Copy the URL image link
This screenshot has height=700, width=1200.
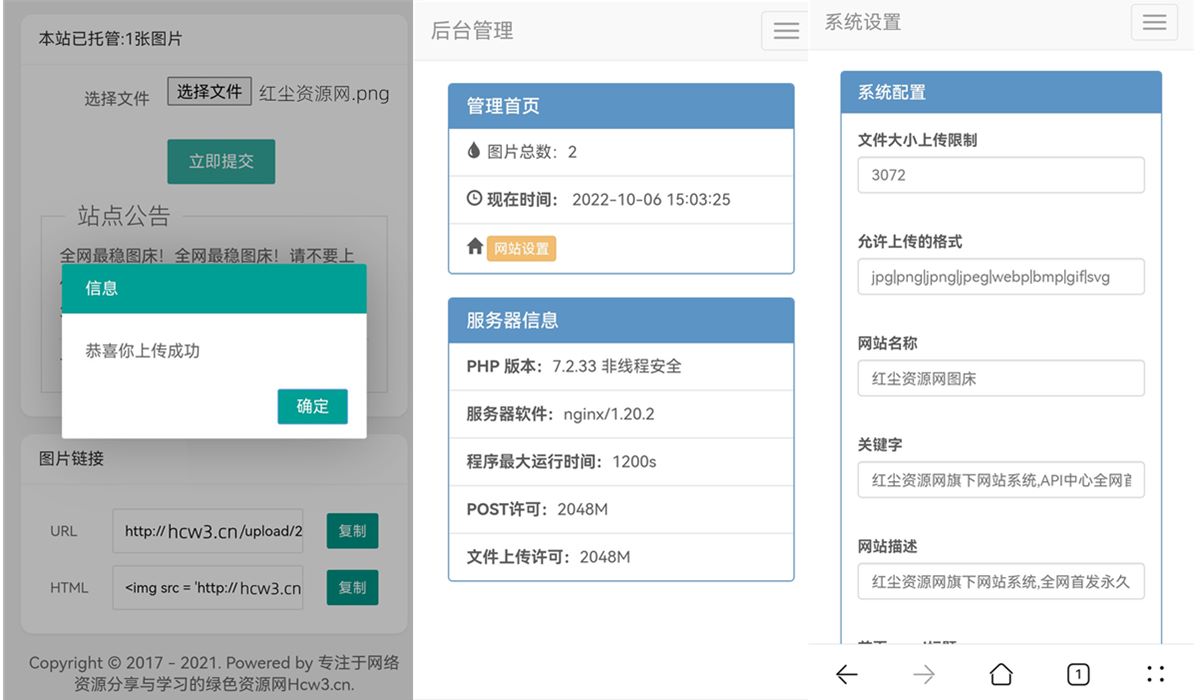[352, 532]
